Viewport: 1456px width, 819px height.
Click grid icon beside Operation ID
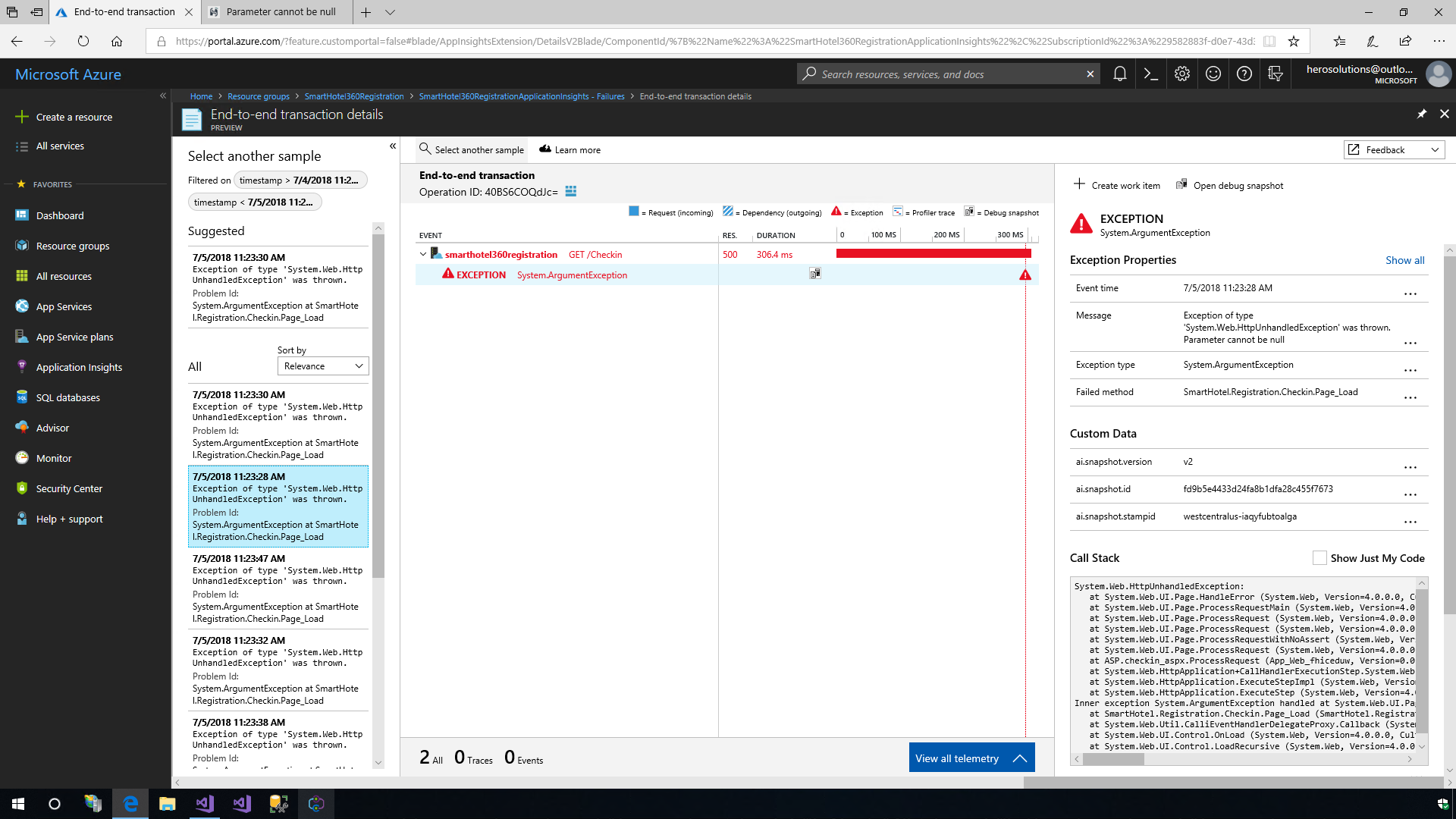coord(571,192)
